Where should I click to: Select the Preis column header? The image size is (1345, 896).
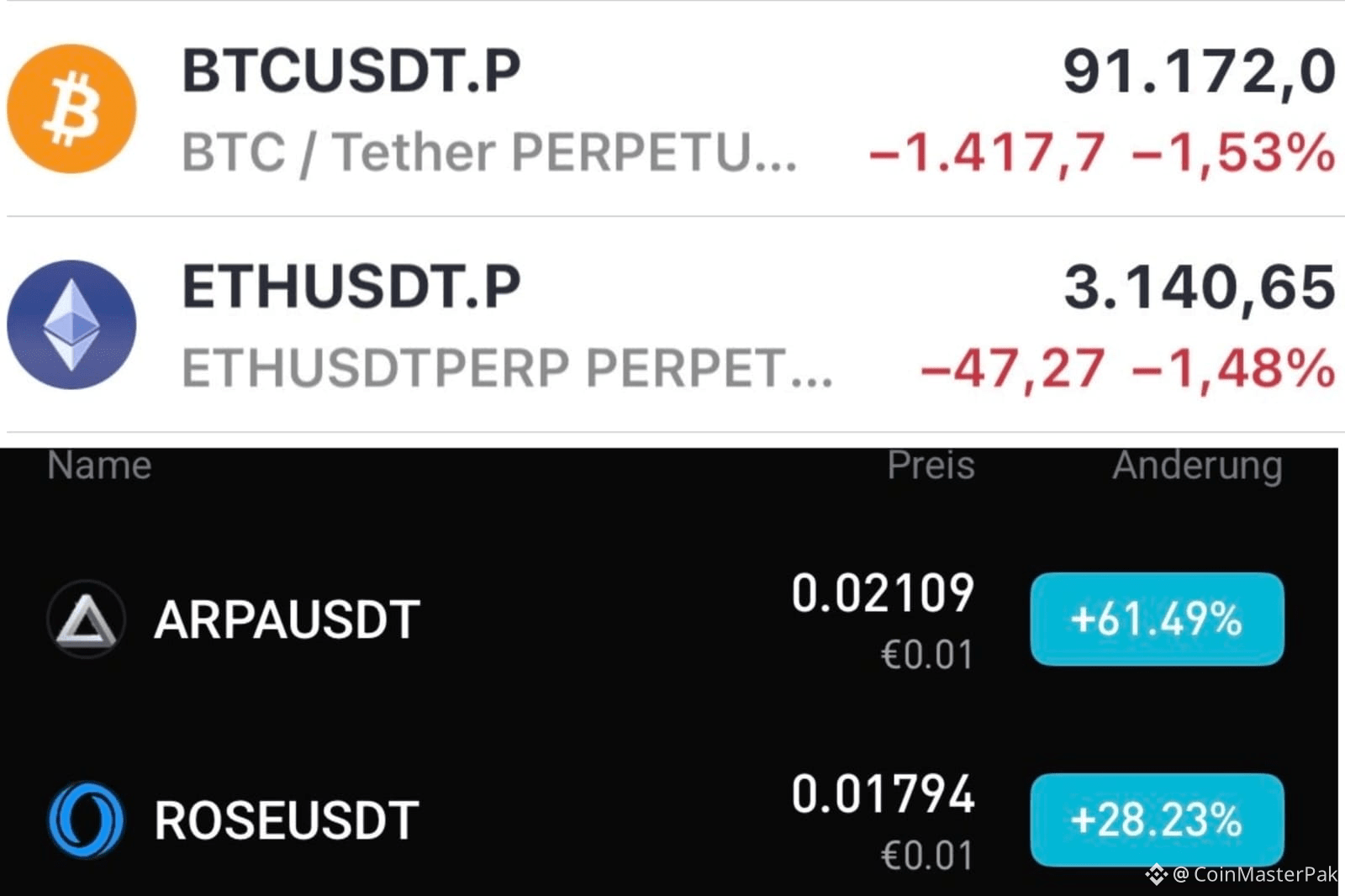tap(928, 466)
